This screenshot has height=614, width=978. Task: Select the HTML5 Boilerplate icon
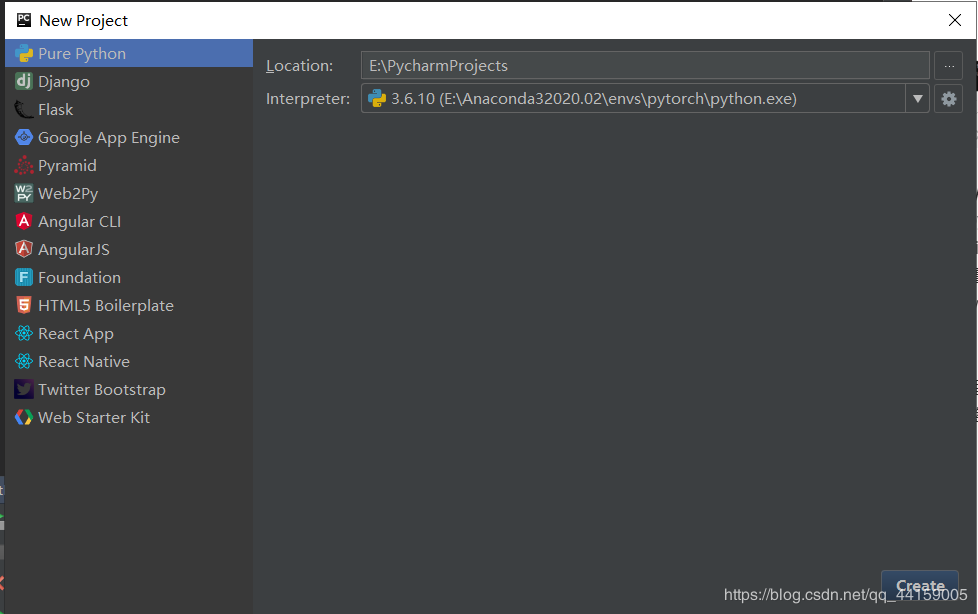[24, 305]
